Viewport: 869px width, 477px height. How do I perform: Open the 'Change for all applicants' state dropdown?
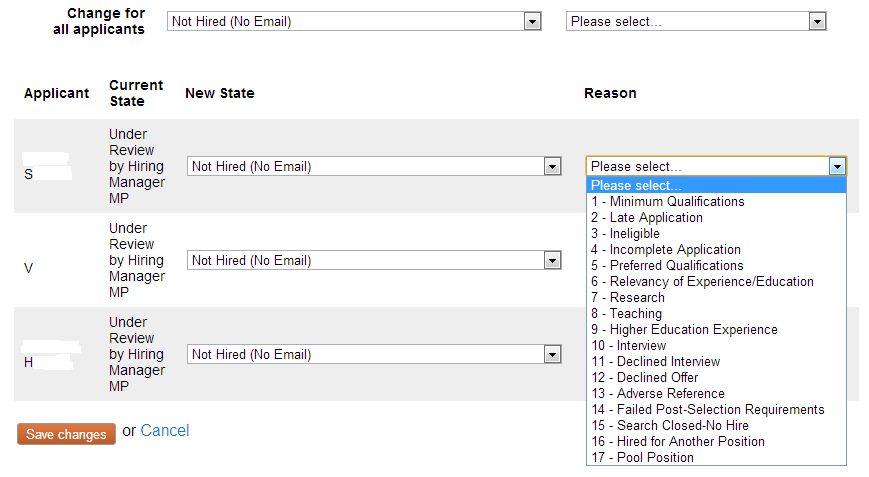[355, 21]
